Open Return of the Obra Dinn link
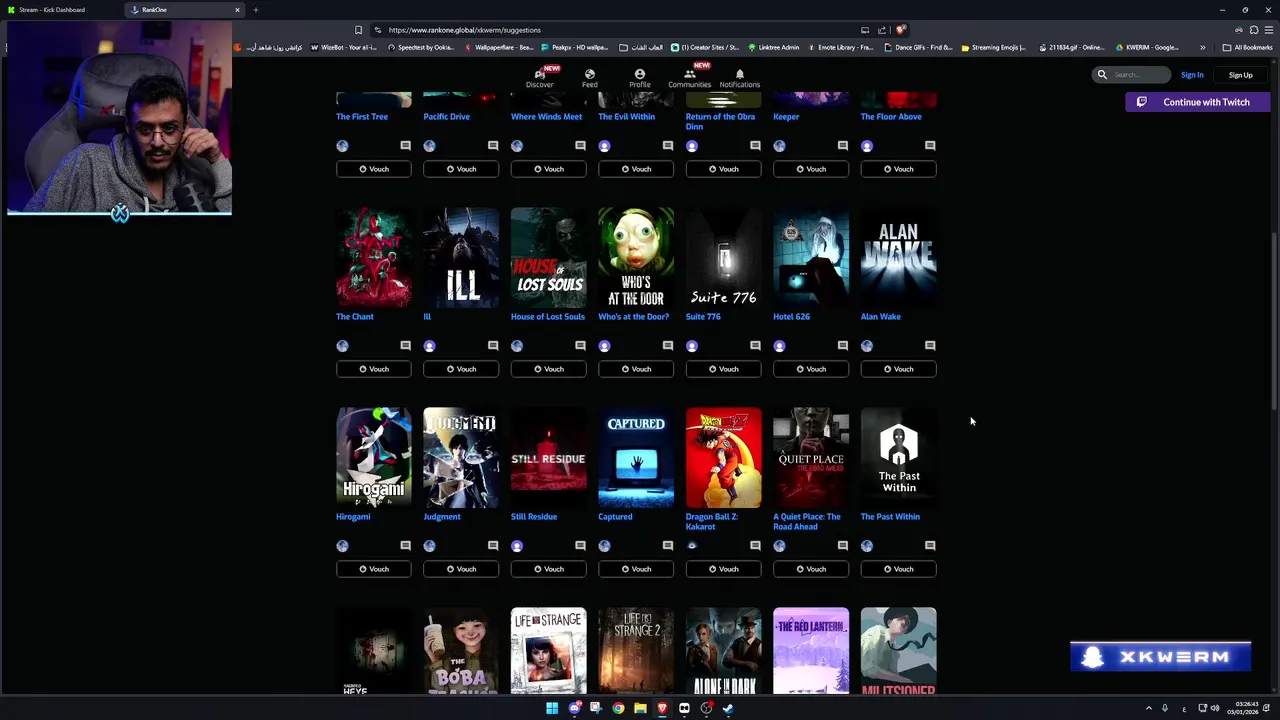1280x720 pixels. (720, 122)
